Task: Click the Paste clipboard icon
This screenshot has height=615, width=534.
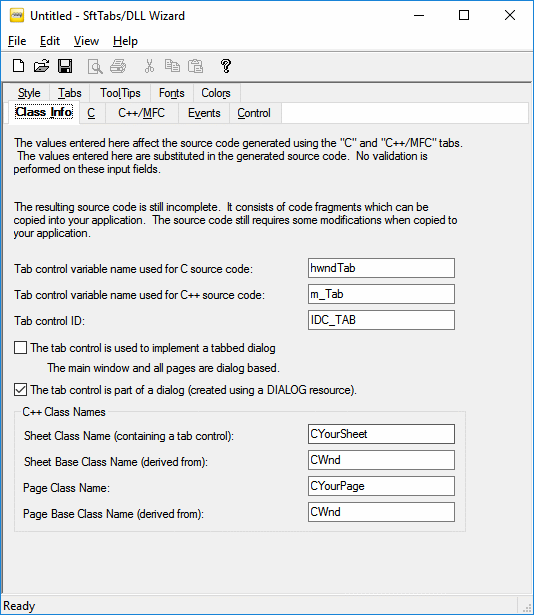Action: pyautogui.click(x=195, y=66)
